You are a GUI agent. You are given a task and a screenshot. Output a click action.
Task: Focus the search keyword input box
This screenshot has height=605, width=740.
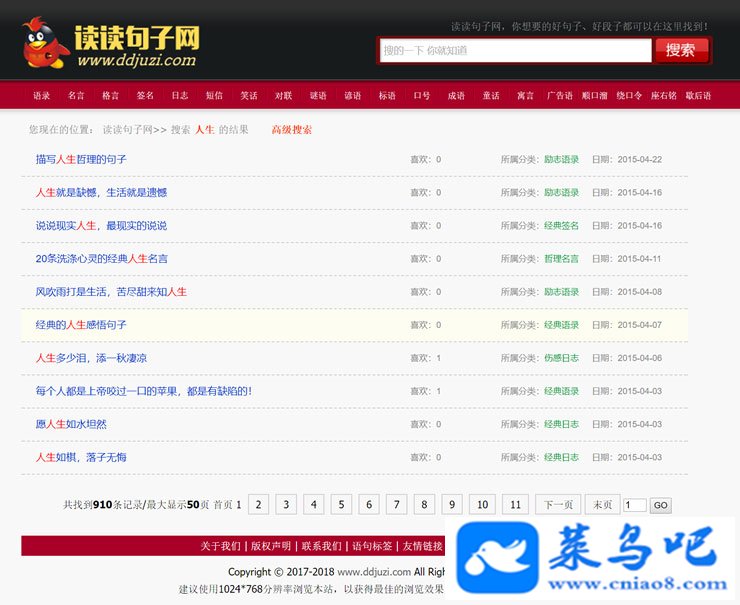[x=515, y=50]
